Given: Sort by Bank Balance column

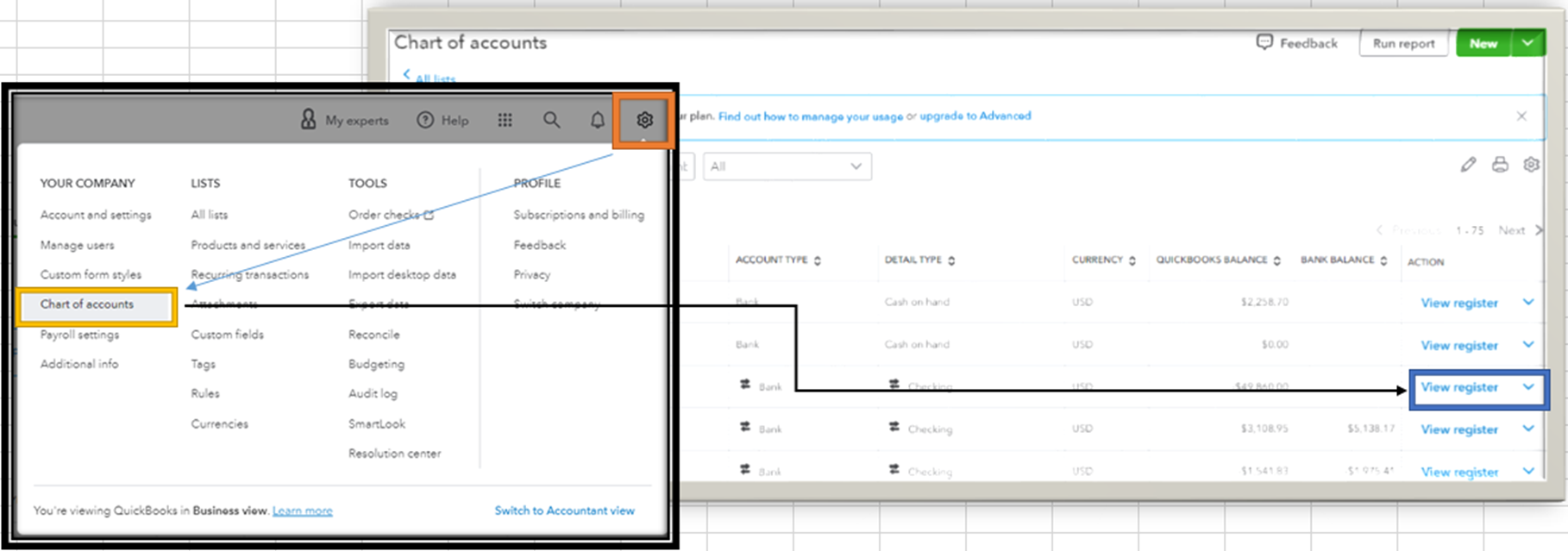Looking at the screenshot, I should pyautogui.click(x=1344, y=260).
